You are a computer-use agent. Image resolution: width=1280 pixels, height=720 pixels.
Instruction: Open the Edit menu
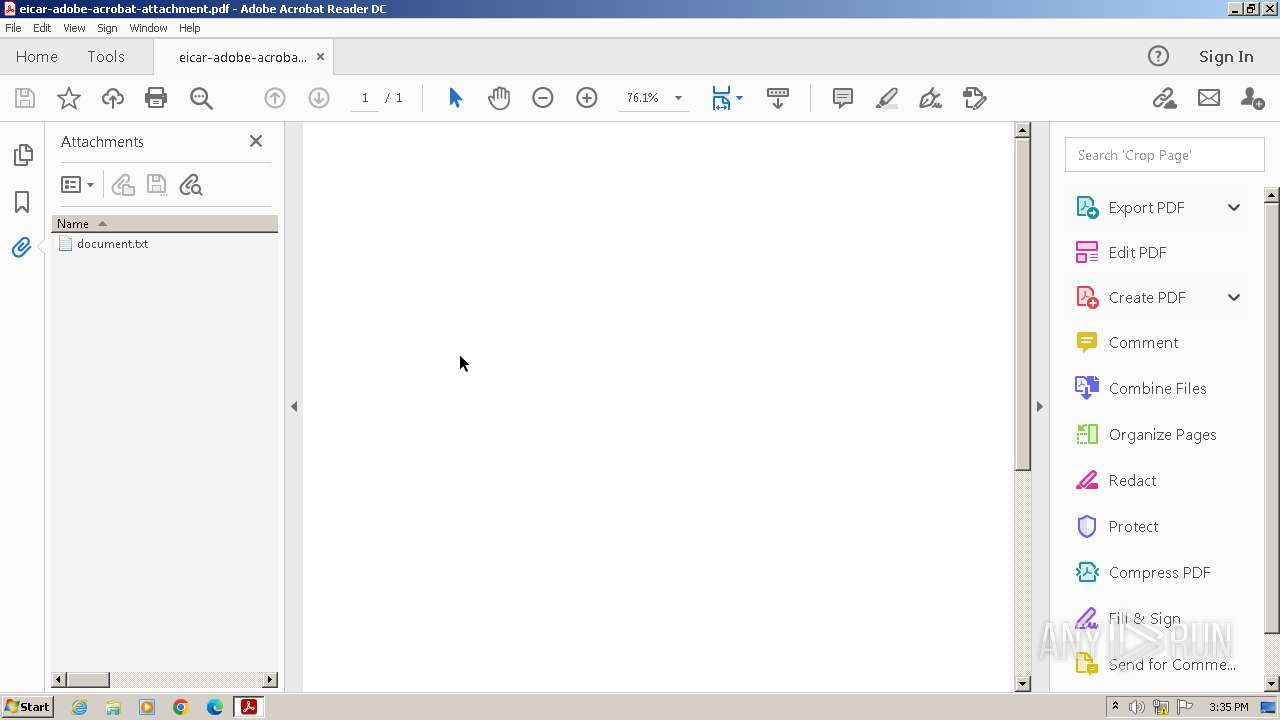(x=42, y=28)
